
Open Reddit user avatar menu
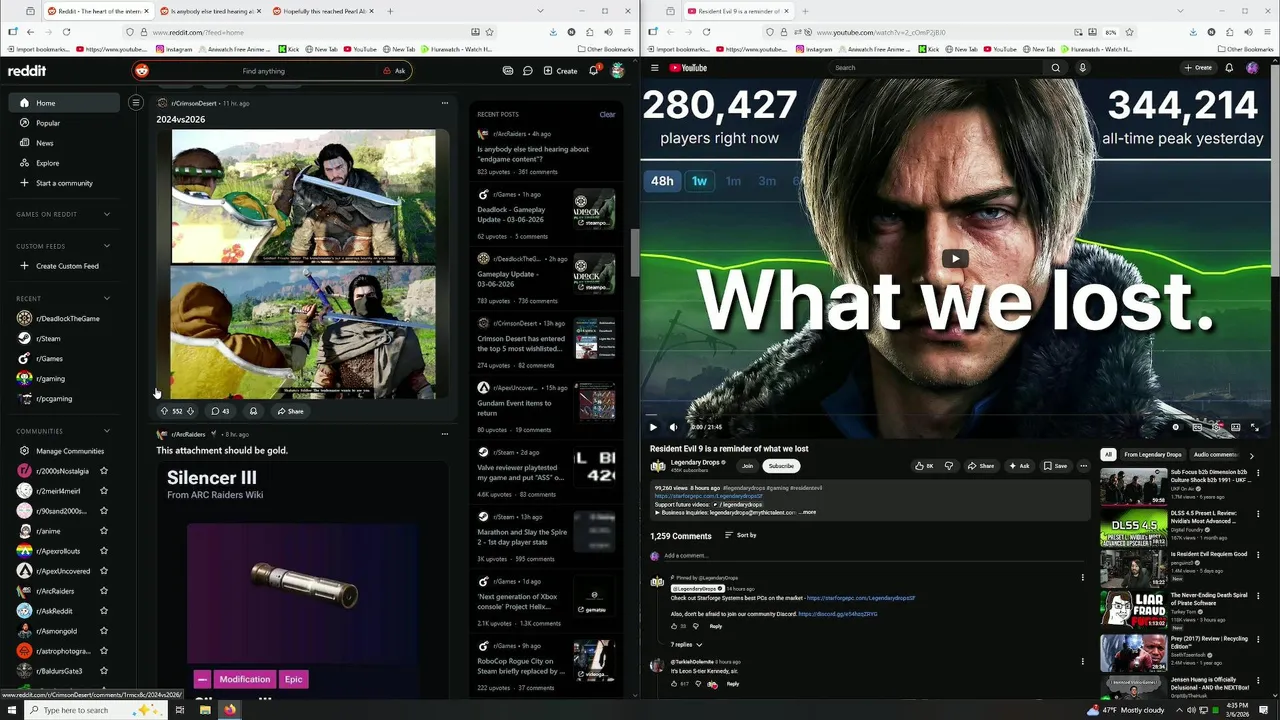(618, 71)
